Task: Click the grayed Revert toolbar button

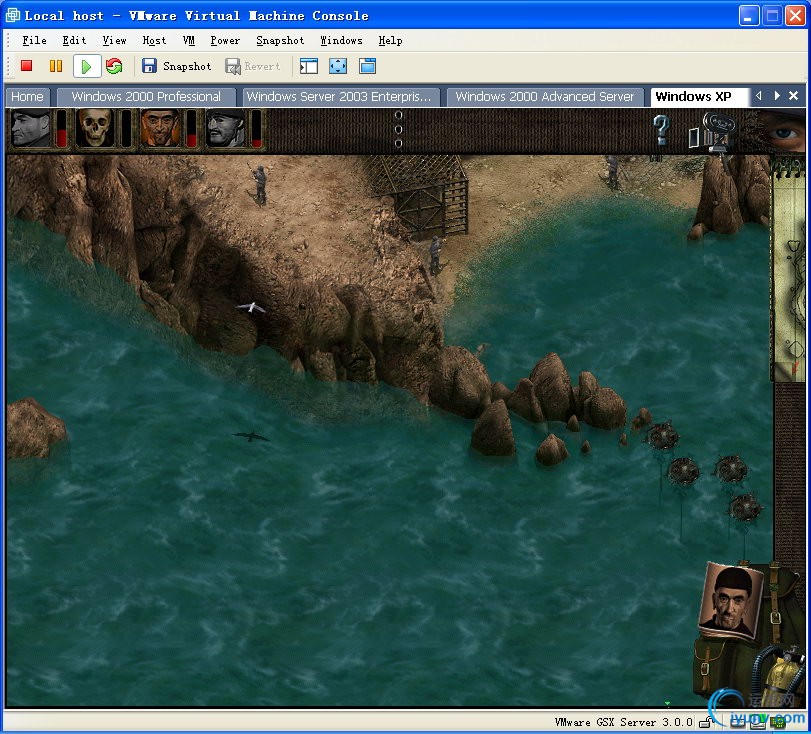Action: 253,66
